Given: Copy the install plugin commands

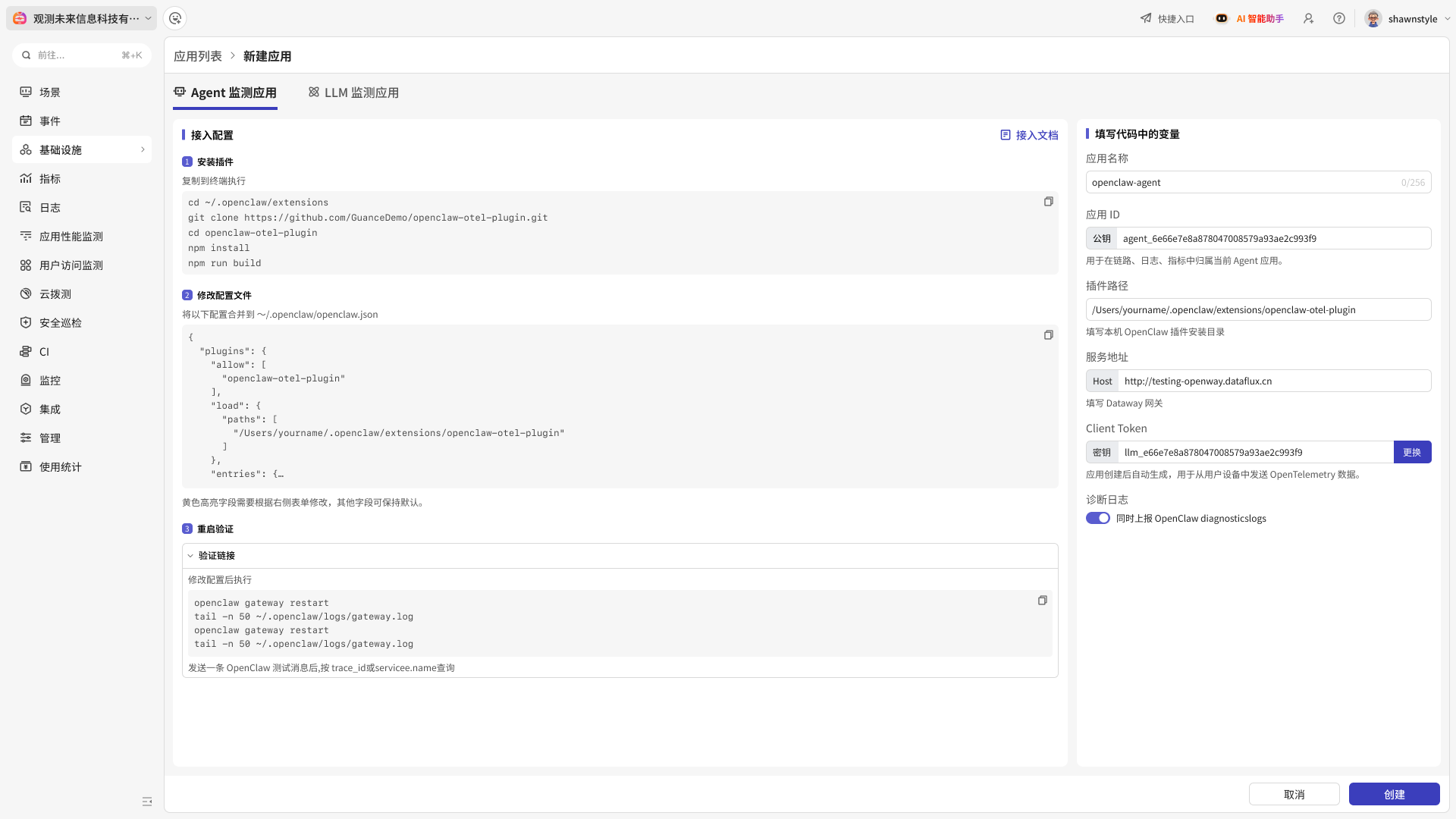Looking at the screenshot, I should click(1049, 202).
